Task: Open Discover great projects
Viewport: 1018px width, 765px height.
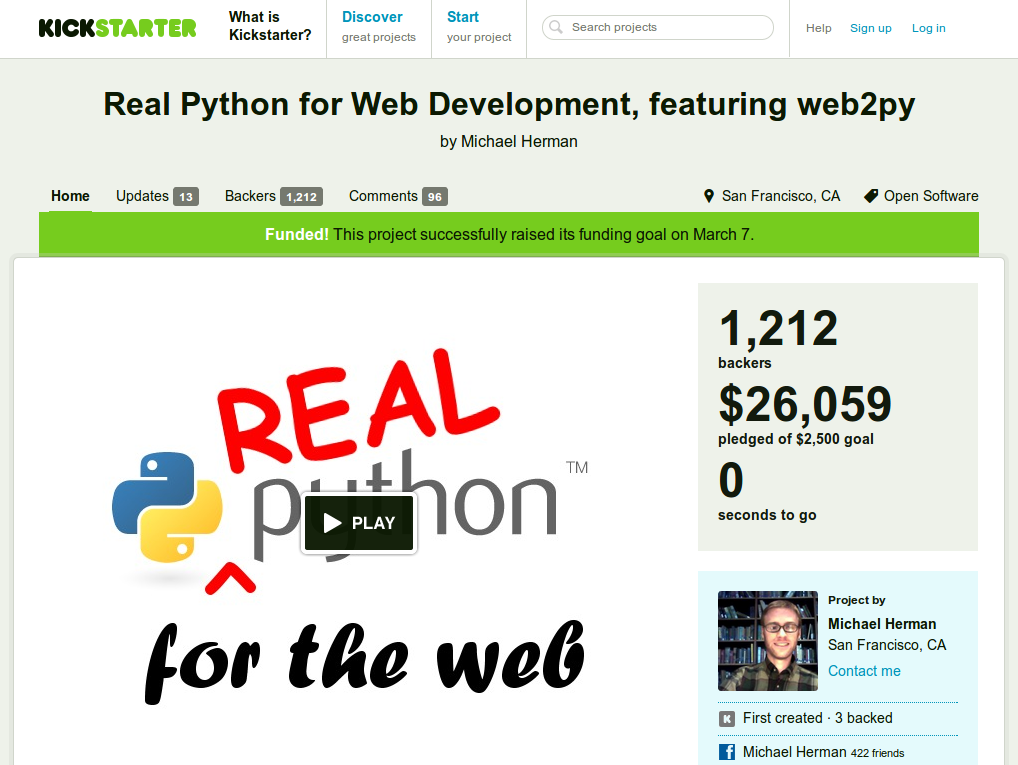Action: coord(379,27)
